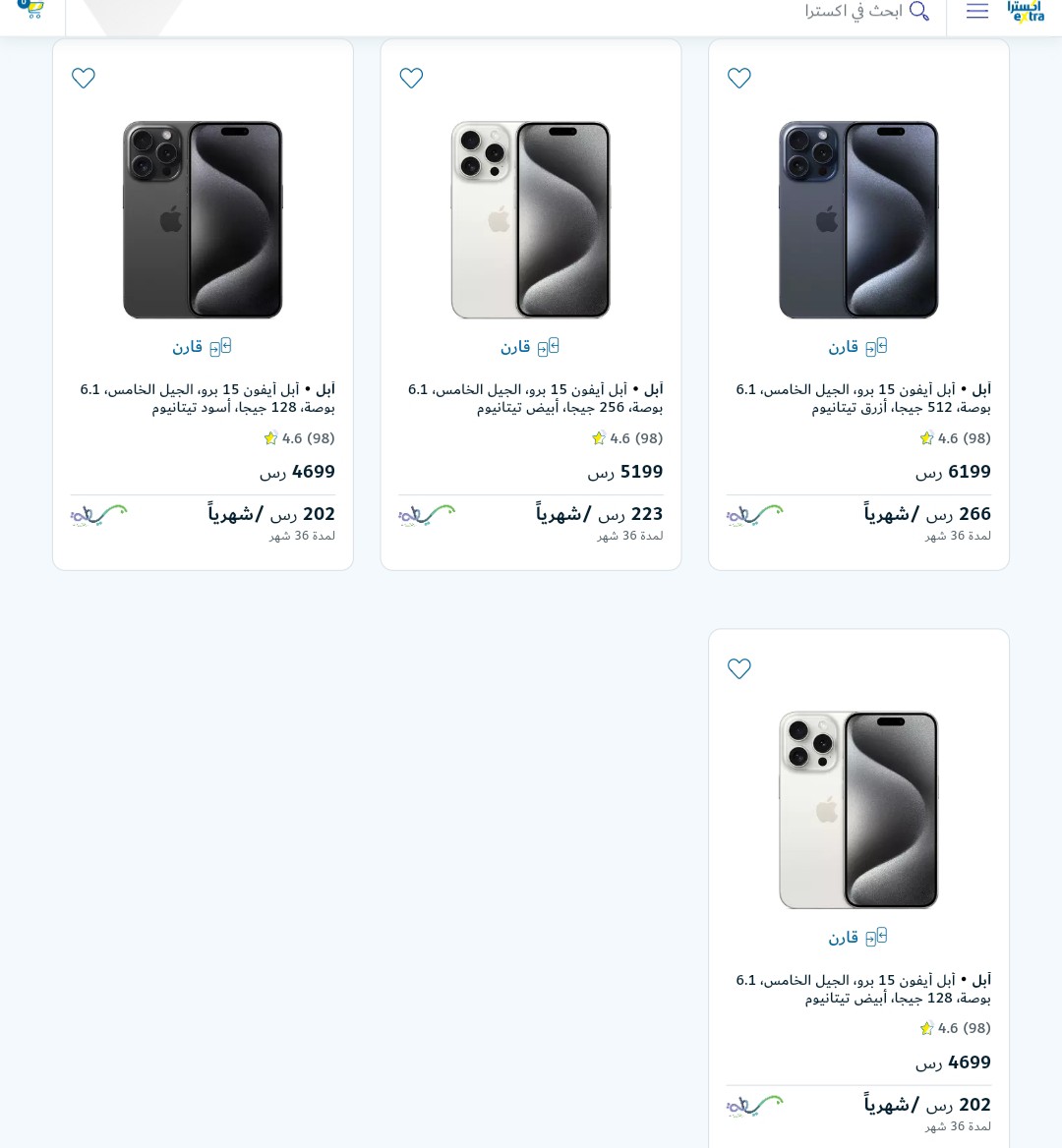Favorite the 512GB blue titanium iPhone
The height and width of the screenshot is (1148, 1062).
pos(739,78)
